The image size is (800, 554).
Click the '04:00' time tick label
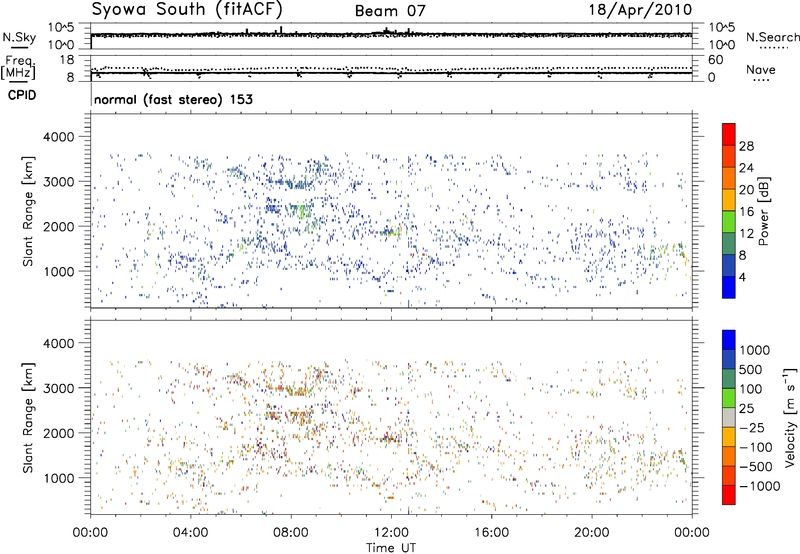pos(190,533)
